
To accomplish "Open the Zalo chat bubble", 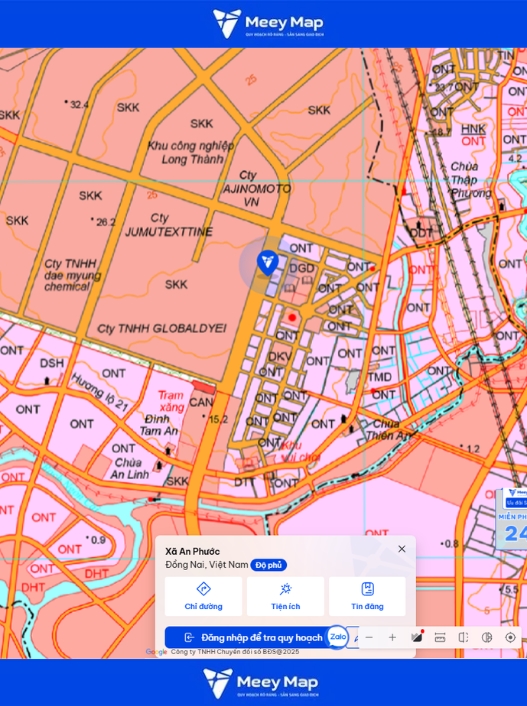I will pyautogui.click(x=337, y=637).
